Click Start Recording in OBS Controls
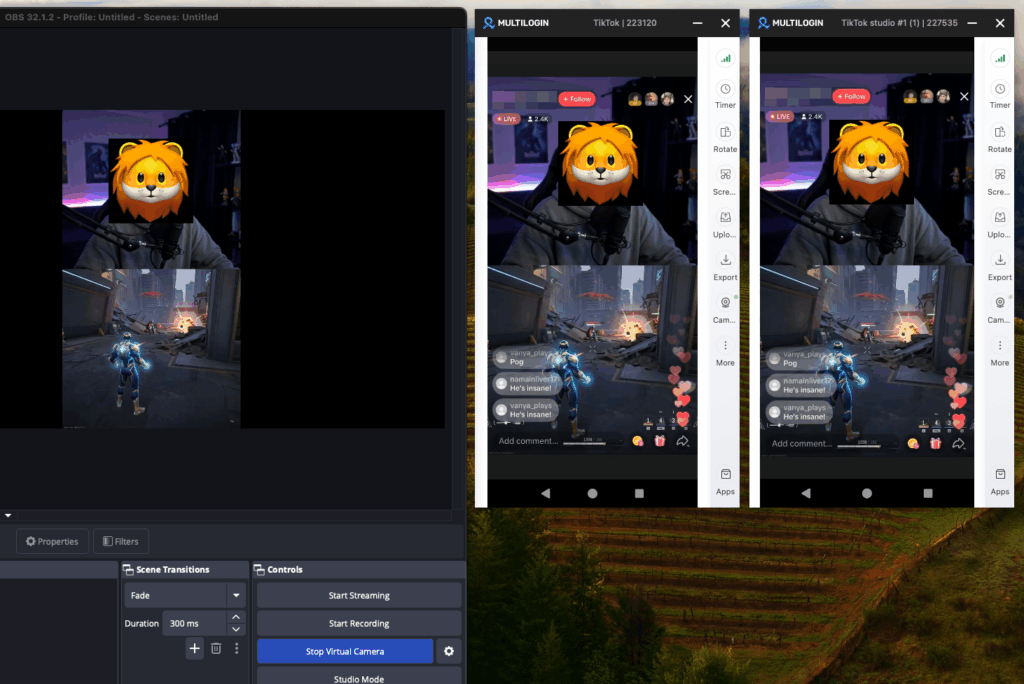 [x=359, y=623]
